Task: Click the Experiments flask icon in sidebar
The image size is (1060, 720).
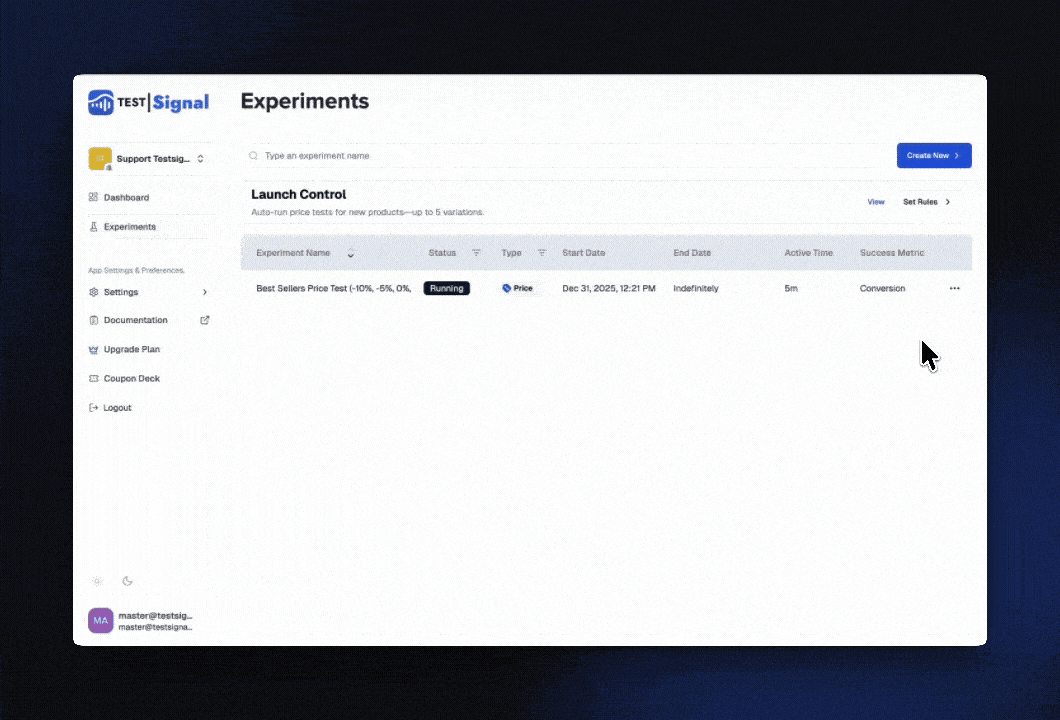Action: (93, 227)
